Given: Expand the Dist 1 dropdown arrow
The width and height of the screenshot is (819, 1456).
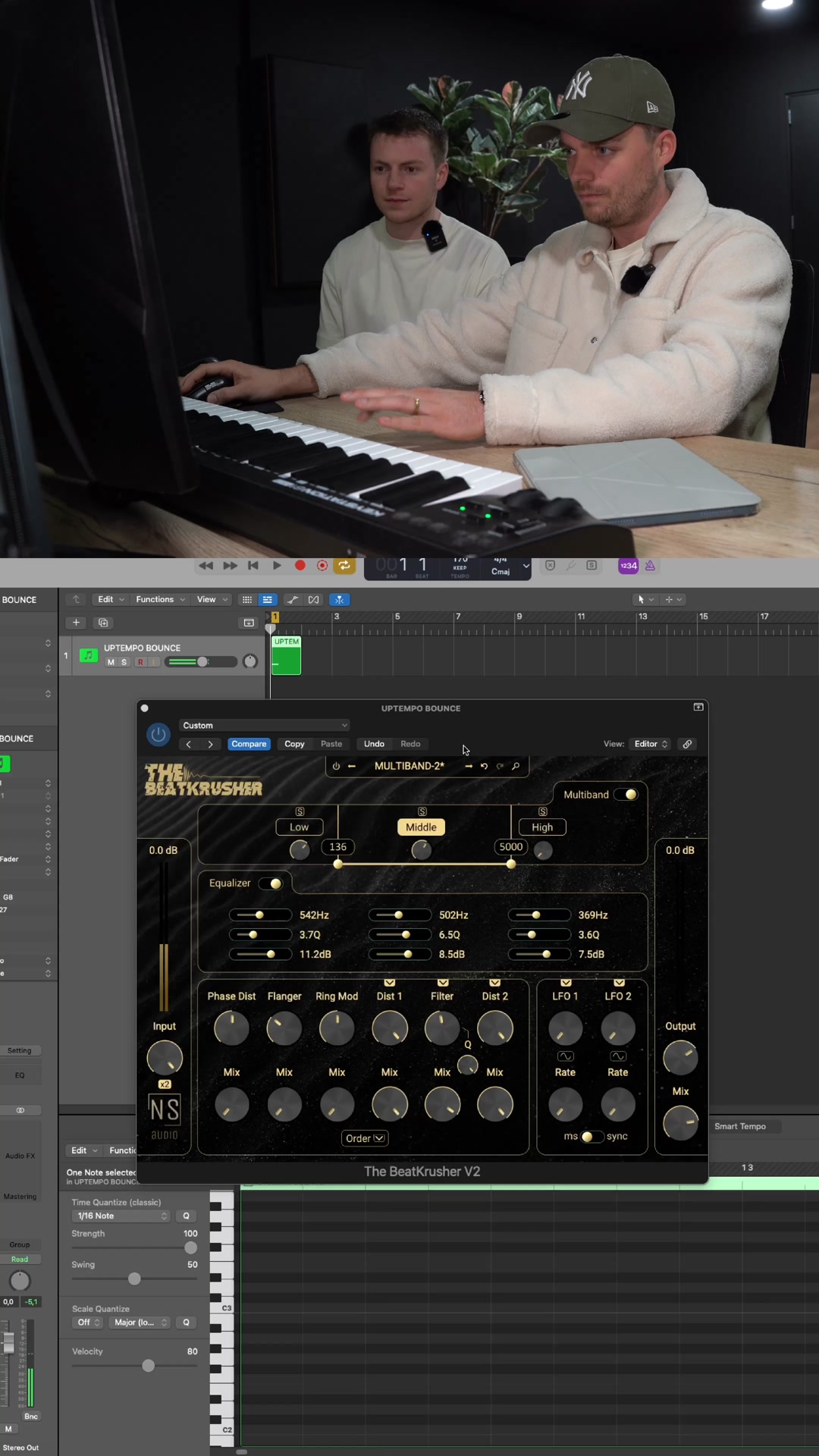Looking at the screenshot, I should pyautogui.click(x=390, y=983).
